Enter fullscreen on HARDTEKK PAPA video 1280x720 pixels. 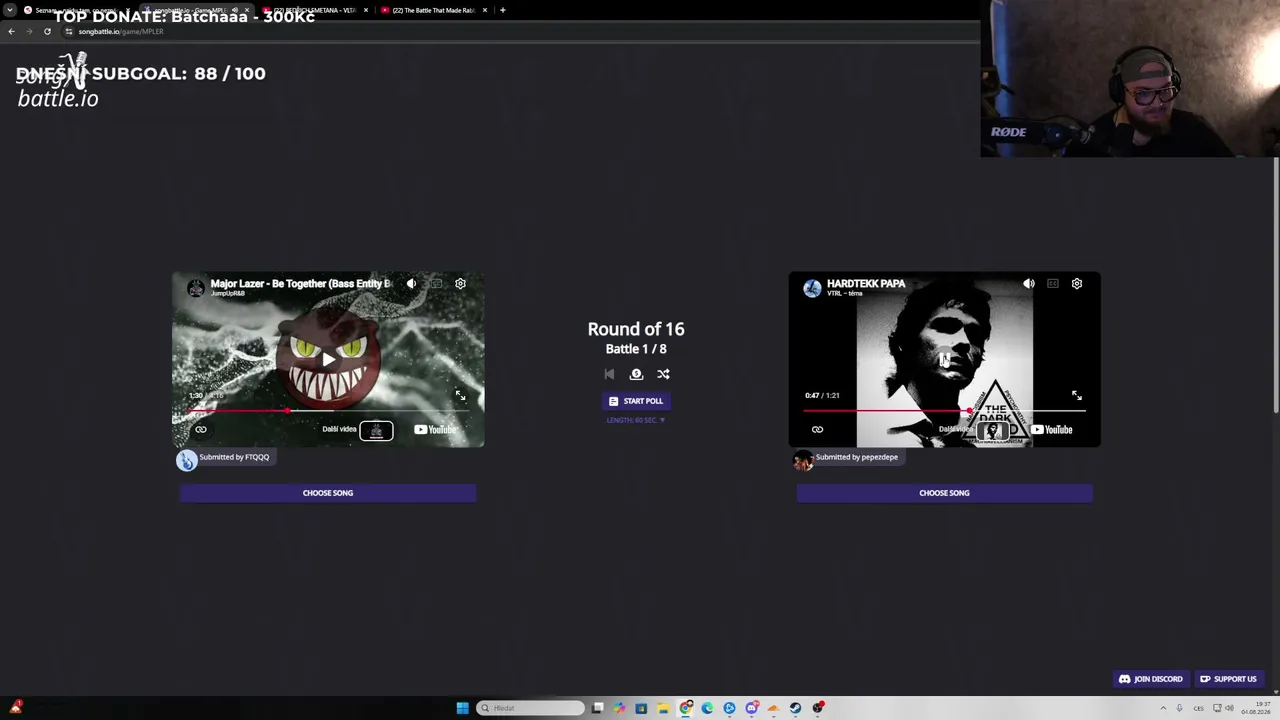(x=1077, y=396)
